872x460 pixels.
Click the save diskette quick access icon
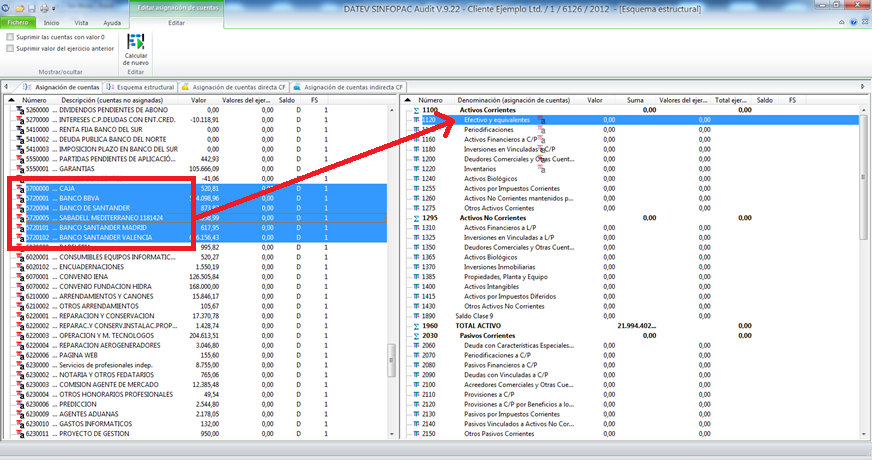(32, 9)
